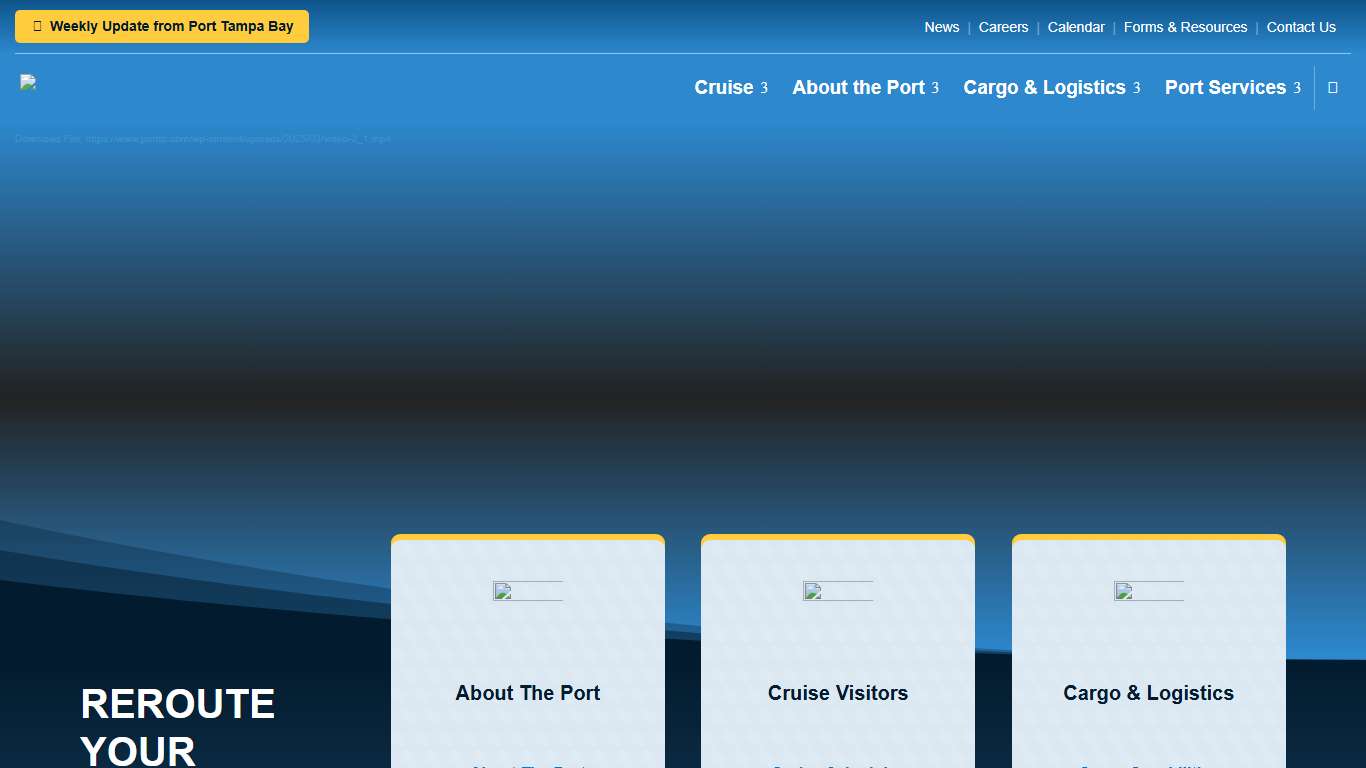The height and width of the screenshot is (768, 1366).
Task: Click the icon image in the Cargo & Logistics card
Action: click(1148, 591)
